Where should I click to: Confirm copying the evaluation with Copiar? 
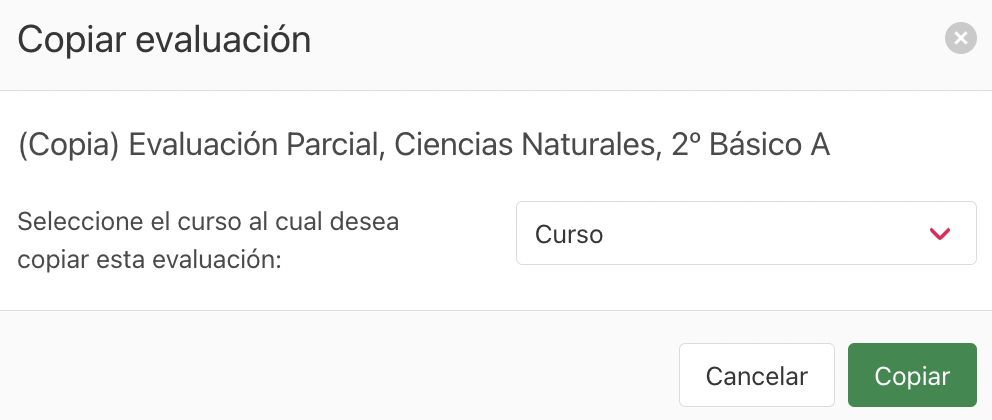(x=912, y=375)
